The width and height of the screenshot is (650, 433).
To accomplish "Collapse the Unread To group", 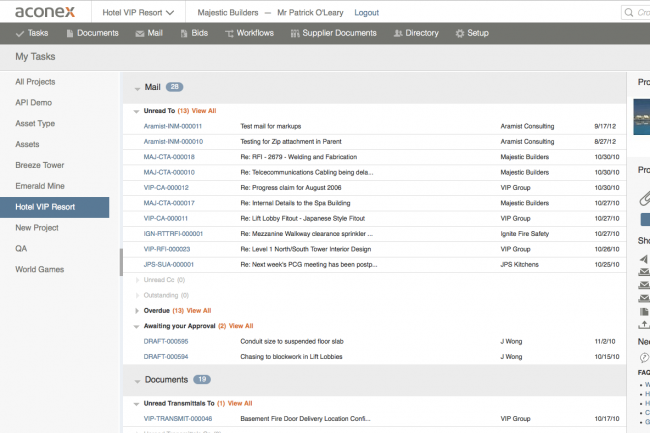I will (x=136, y=111).
